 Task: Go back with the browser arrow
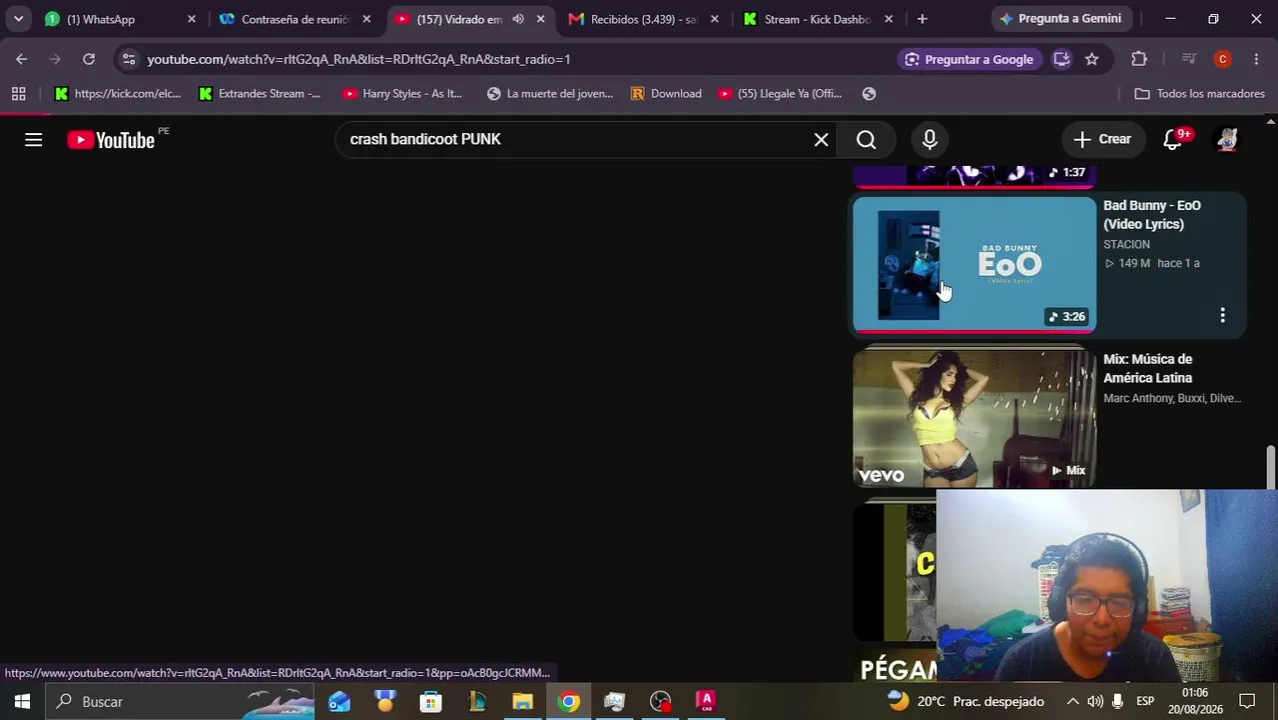click(21, 59)
